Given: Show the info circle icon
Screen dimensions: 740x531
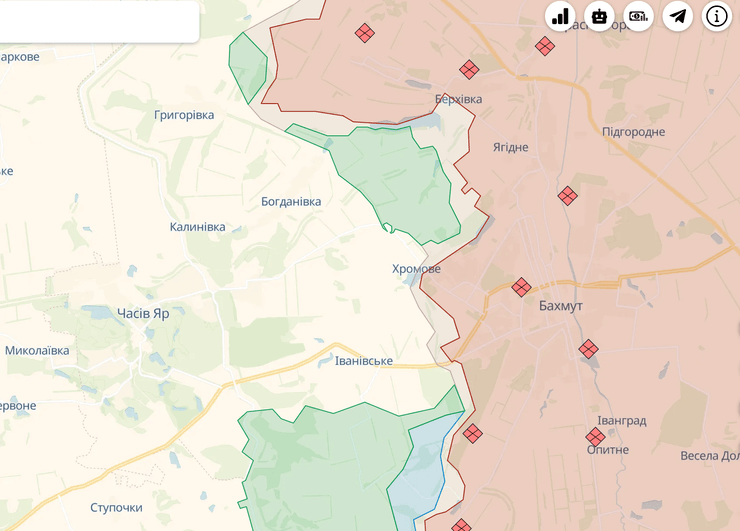Looking at the screenshot, I should tap(717, 16).
